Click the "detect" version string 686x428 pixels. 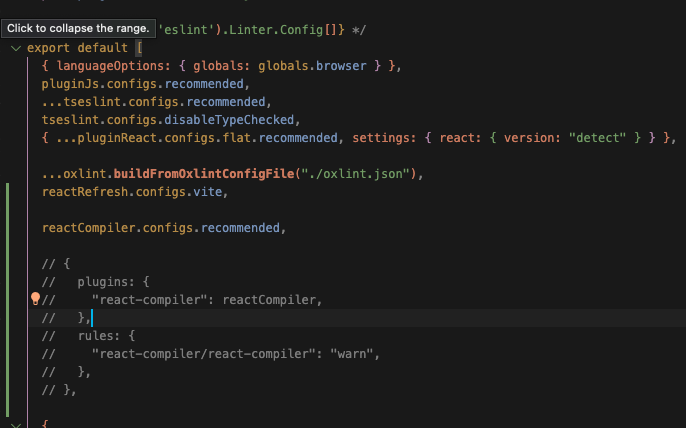(598, 138)
